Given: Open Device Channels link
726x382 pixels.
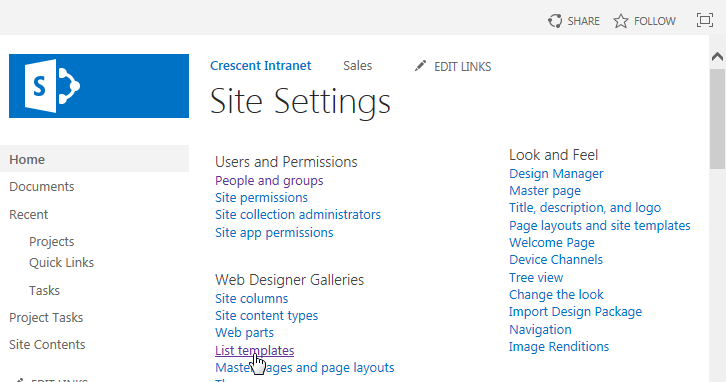Looking at the screenshot, I should point(556,260).
